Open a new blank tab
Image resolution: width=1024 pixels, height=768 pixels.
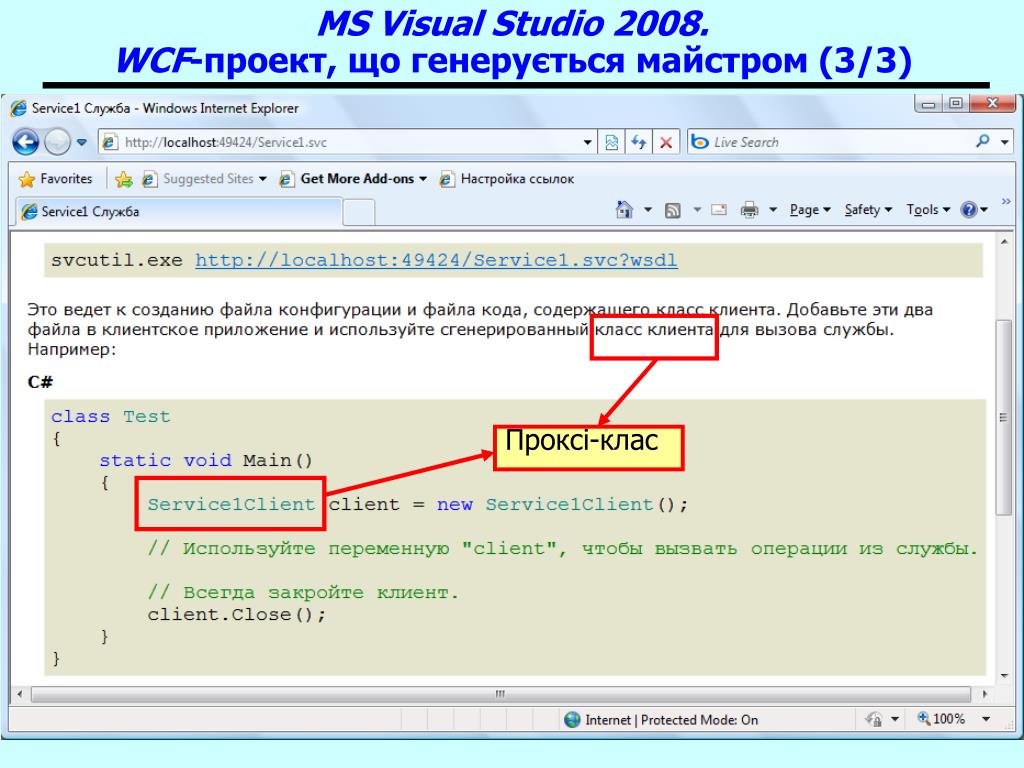pos(359,212)
